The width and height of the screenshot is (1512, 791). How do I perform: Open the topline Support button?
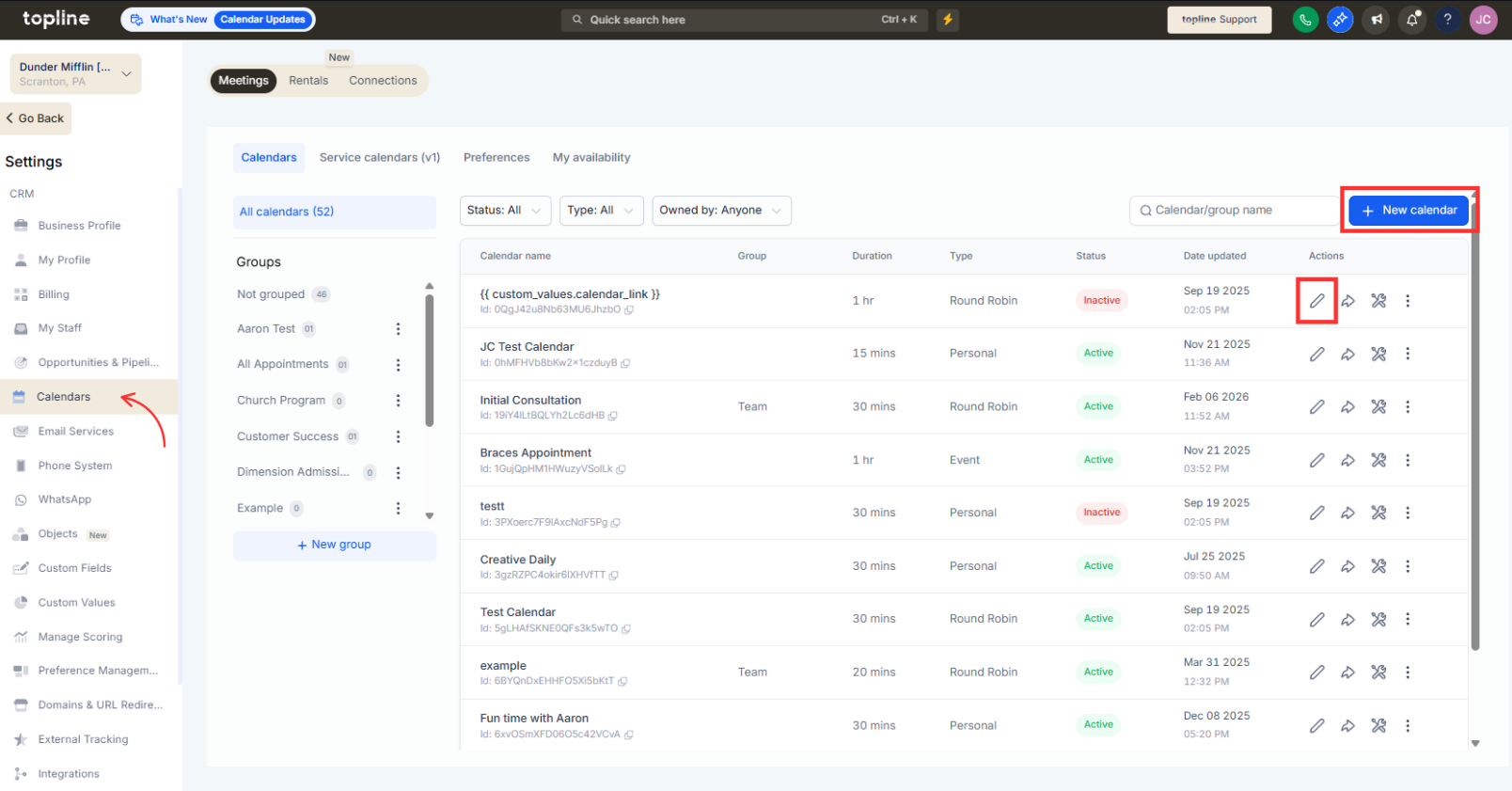[1219, 20]
